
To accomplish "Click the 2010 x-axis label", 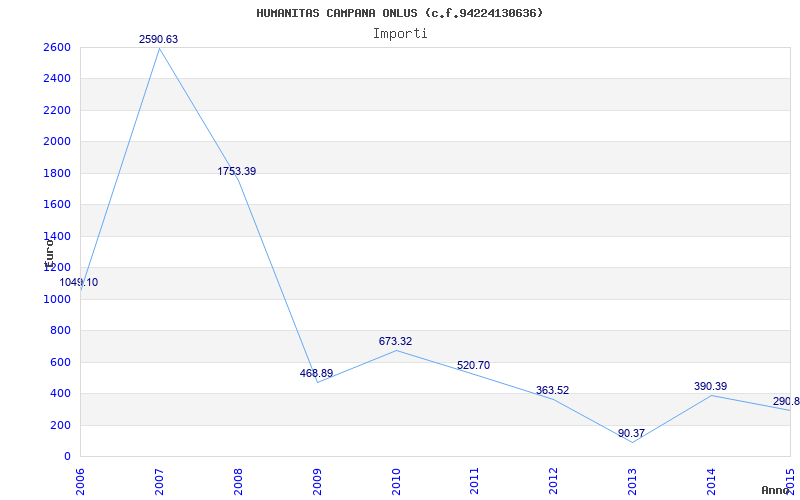I will [x=396, y=481].
